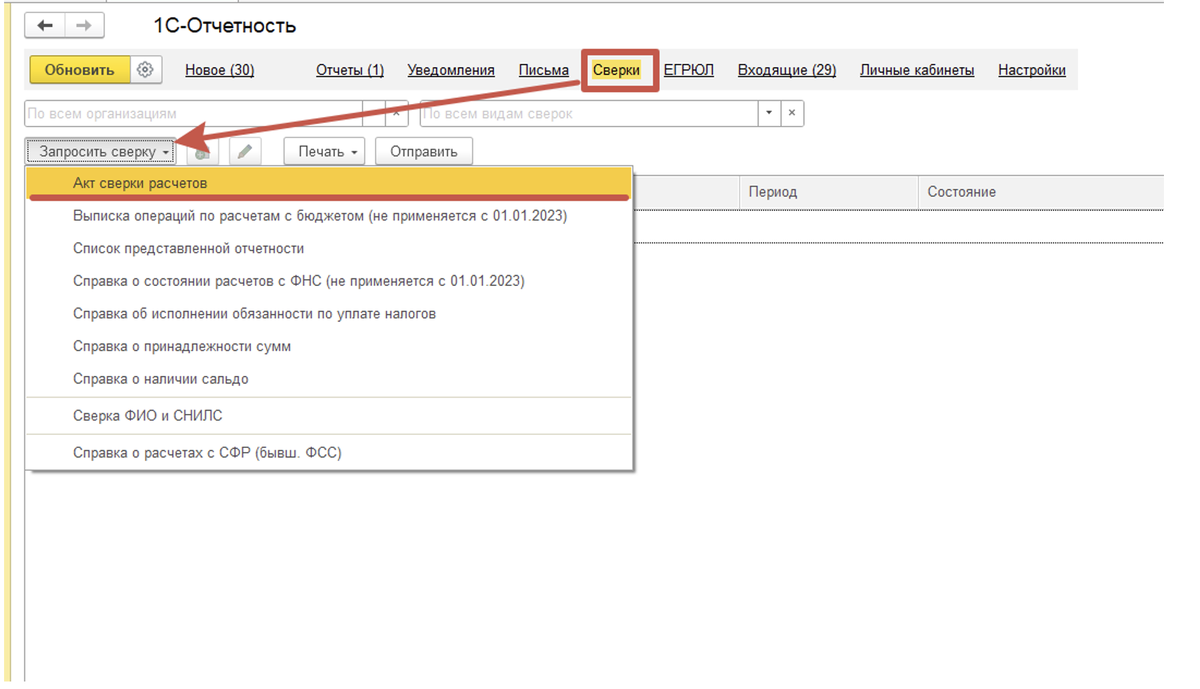Choose Сверка ФИО и СНИЛС
The image size is (1200, 689).
coord(329,415)
